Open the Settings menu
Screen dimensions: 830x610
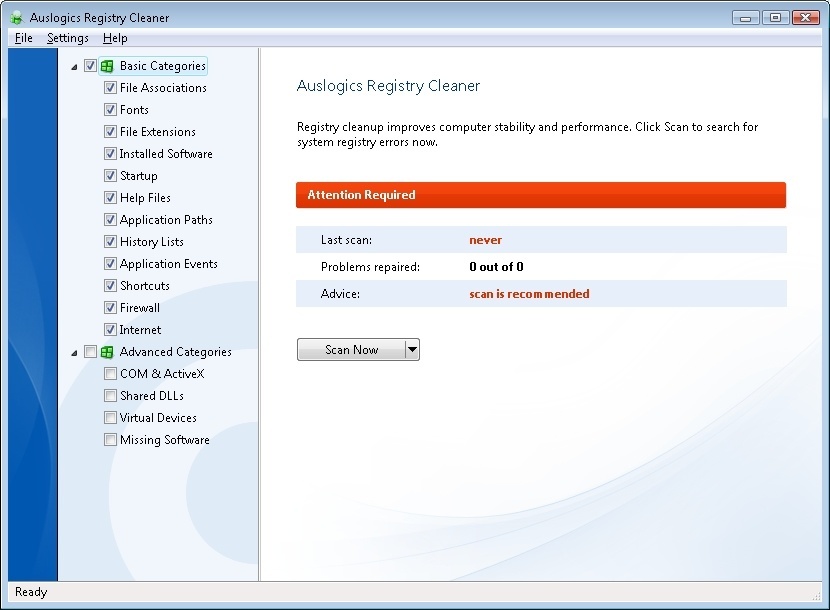[68, 38]
